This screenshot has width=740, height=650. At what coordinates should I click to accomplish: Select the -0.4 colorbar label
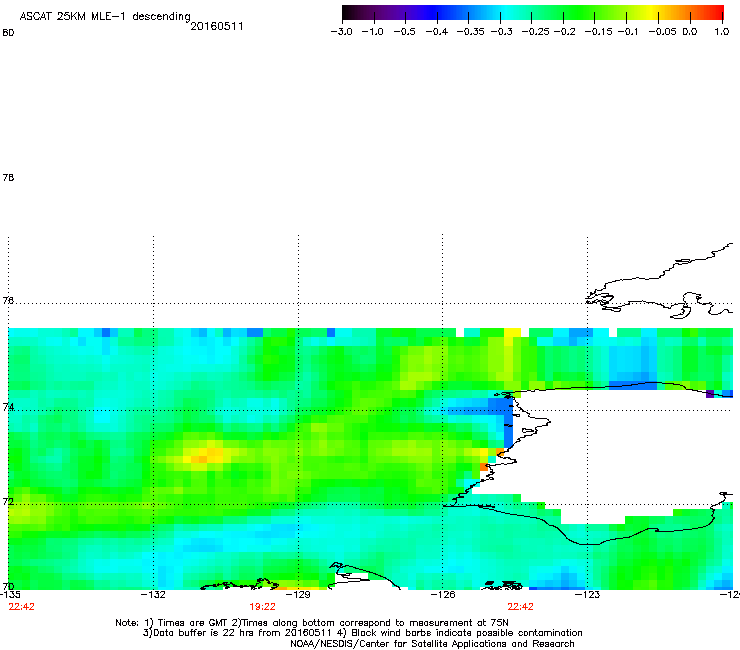(437, 32)
